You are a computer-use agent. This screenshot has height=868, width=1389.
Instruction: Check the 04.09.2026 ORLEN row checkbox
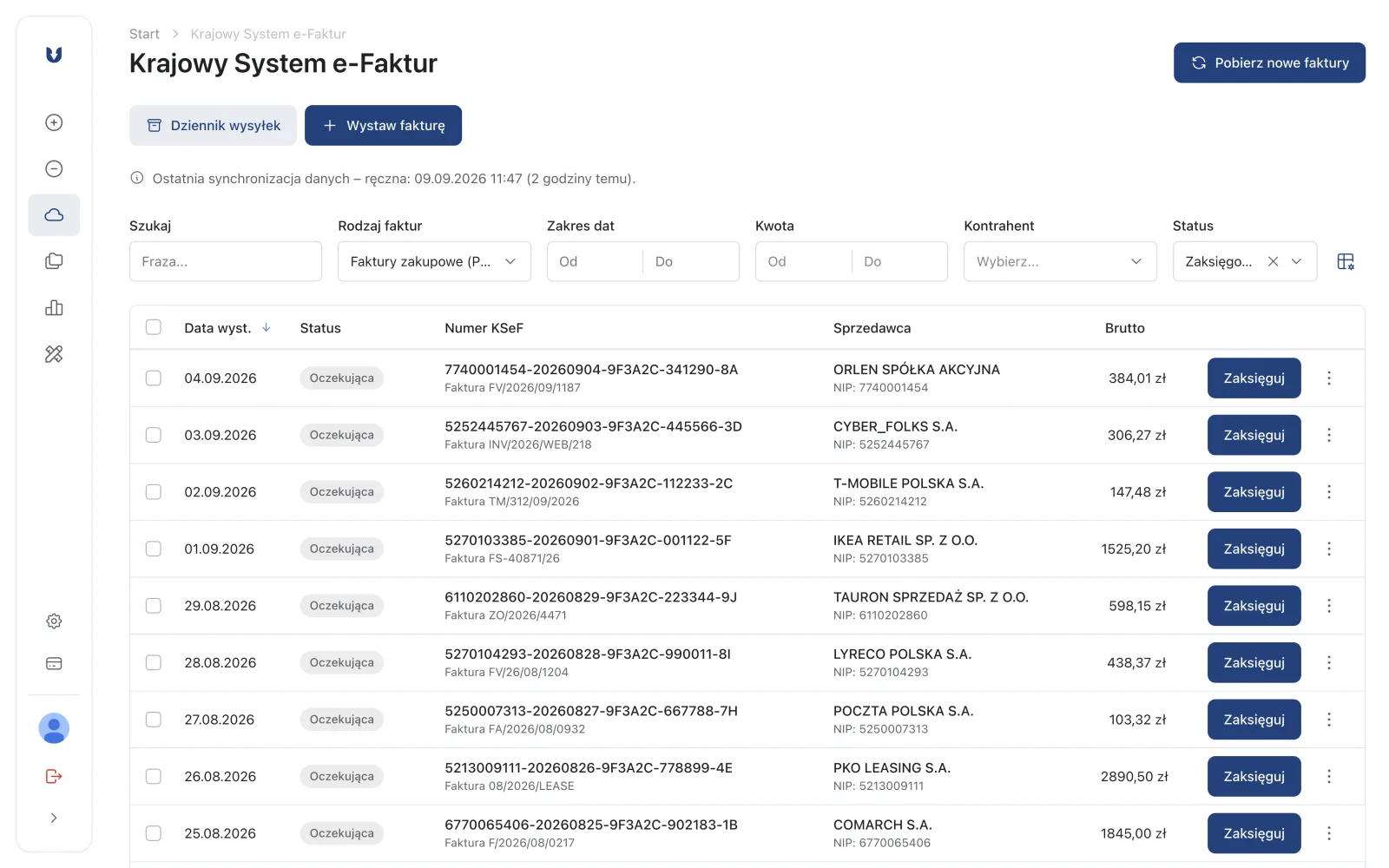pos(154,378)
